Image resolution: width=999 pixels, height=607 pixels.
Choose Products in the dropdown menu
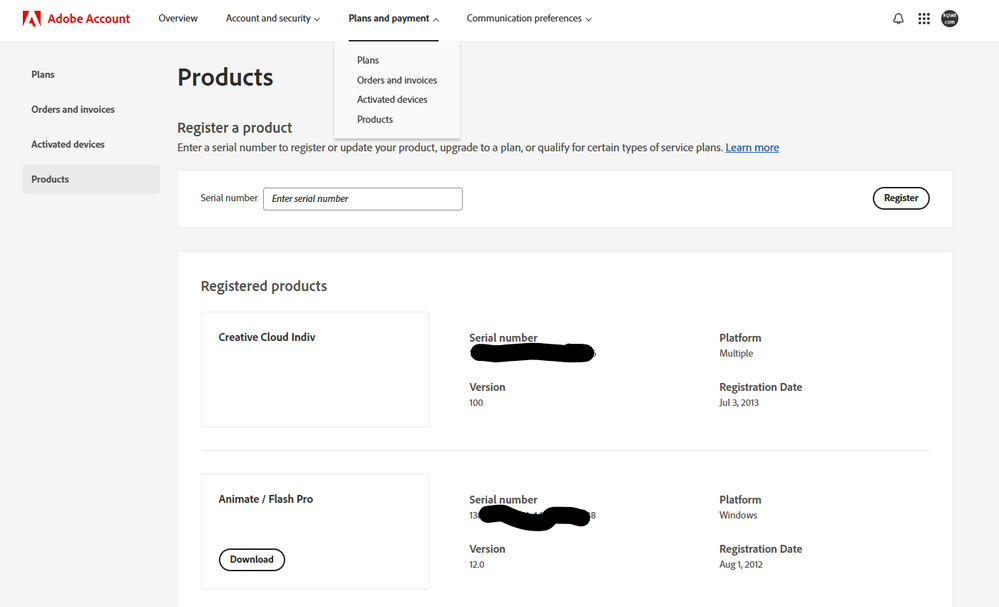[x=375, y=119]
